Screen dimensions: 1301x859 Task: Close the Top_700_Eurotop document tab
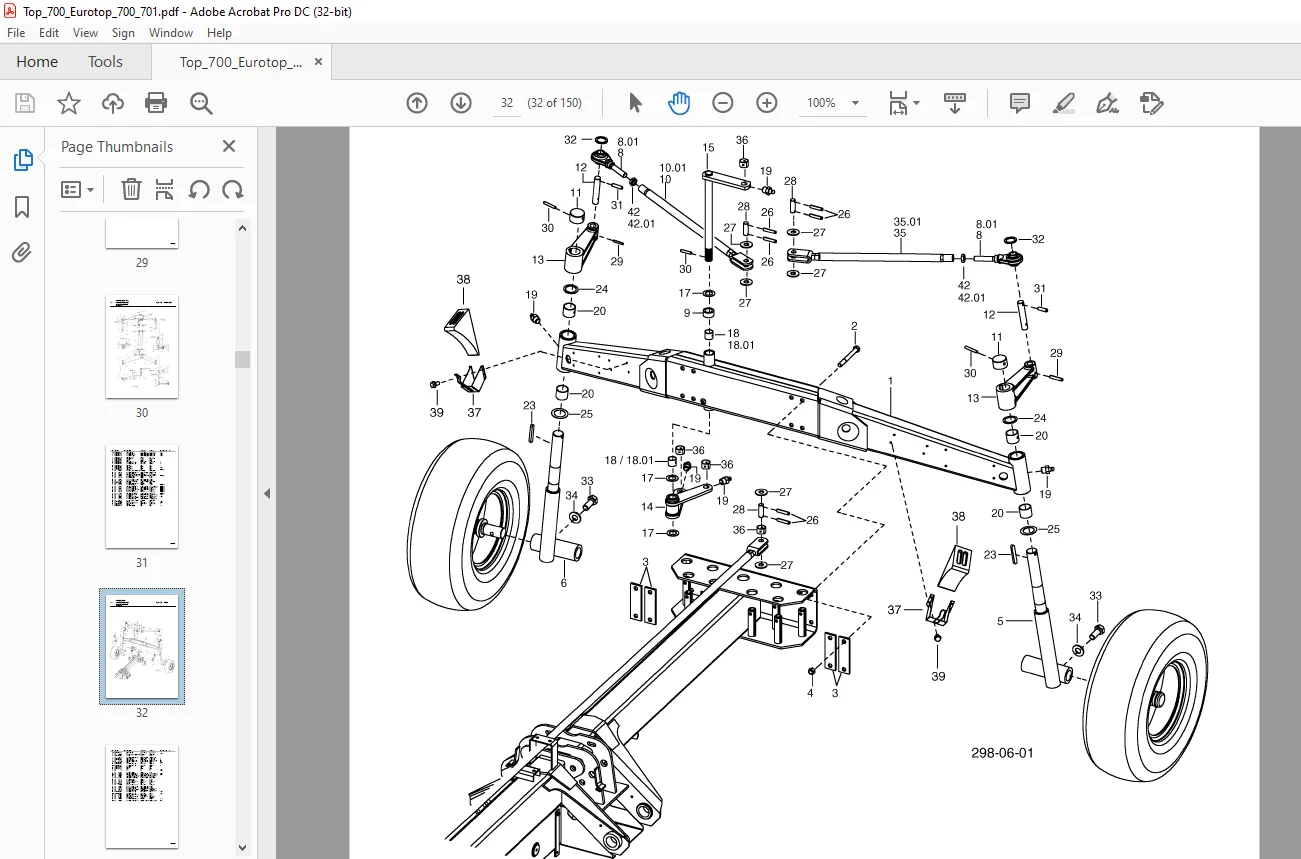(x=318, y=62)
